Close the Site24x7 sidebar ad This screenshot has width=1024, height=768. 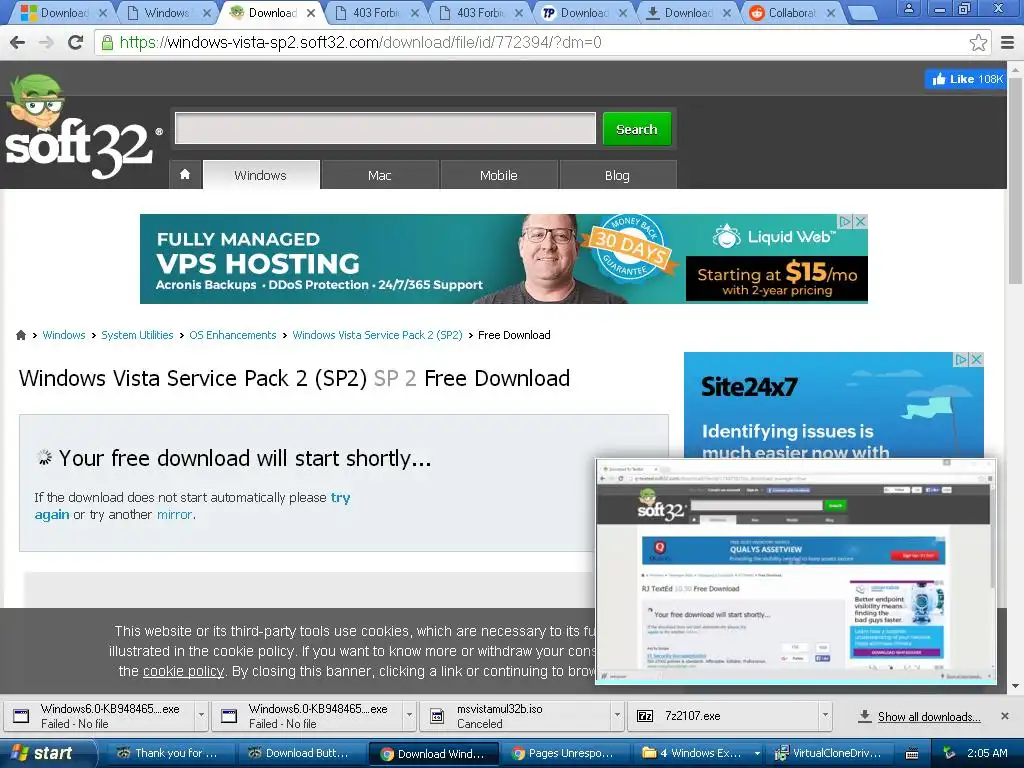point(976,359)
